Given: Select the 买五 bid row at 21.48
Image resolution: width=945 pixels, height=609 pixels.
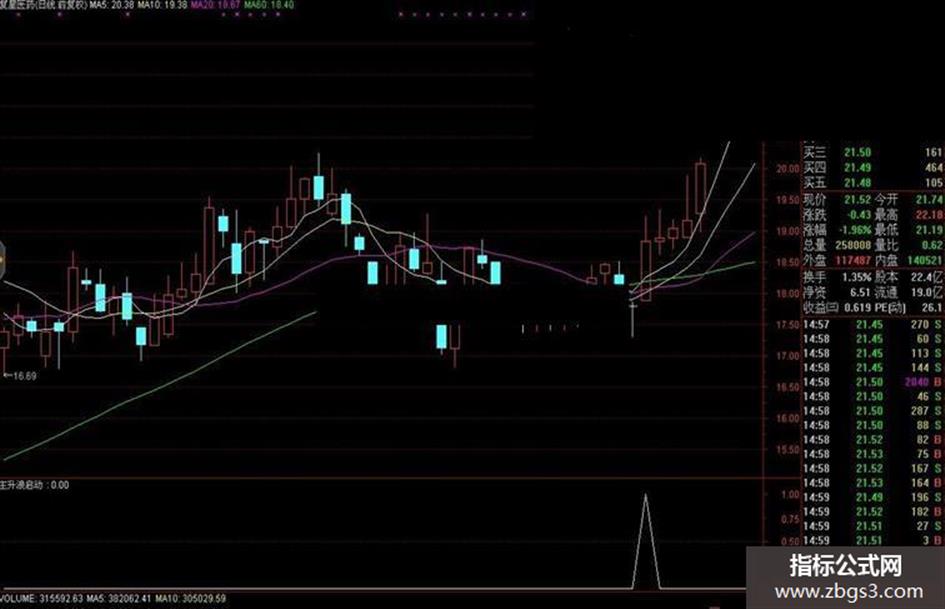Looking at the screenshot, I should [873, 183].
